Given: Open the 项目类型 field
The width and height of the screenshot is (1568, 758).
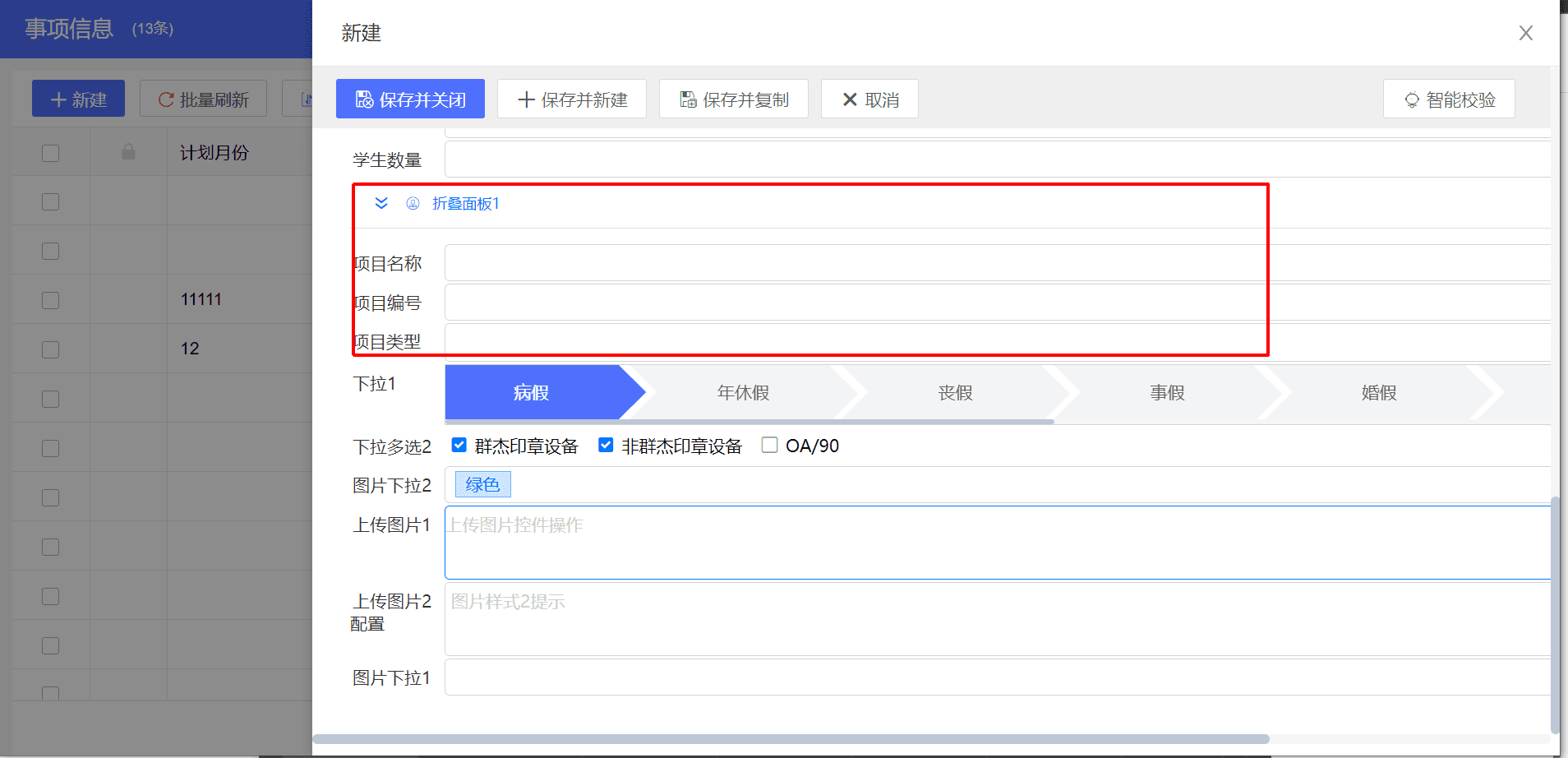Looking at the screenshot, I should click(997, 342).
